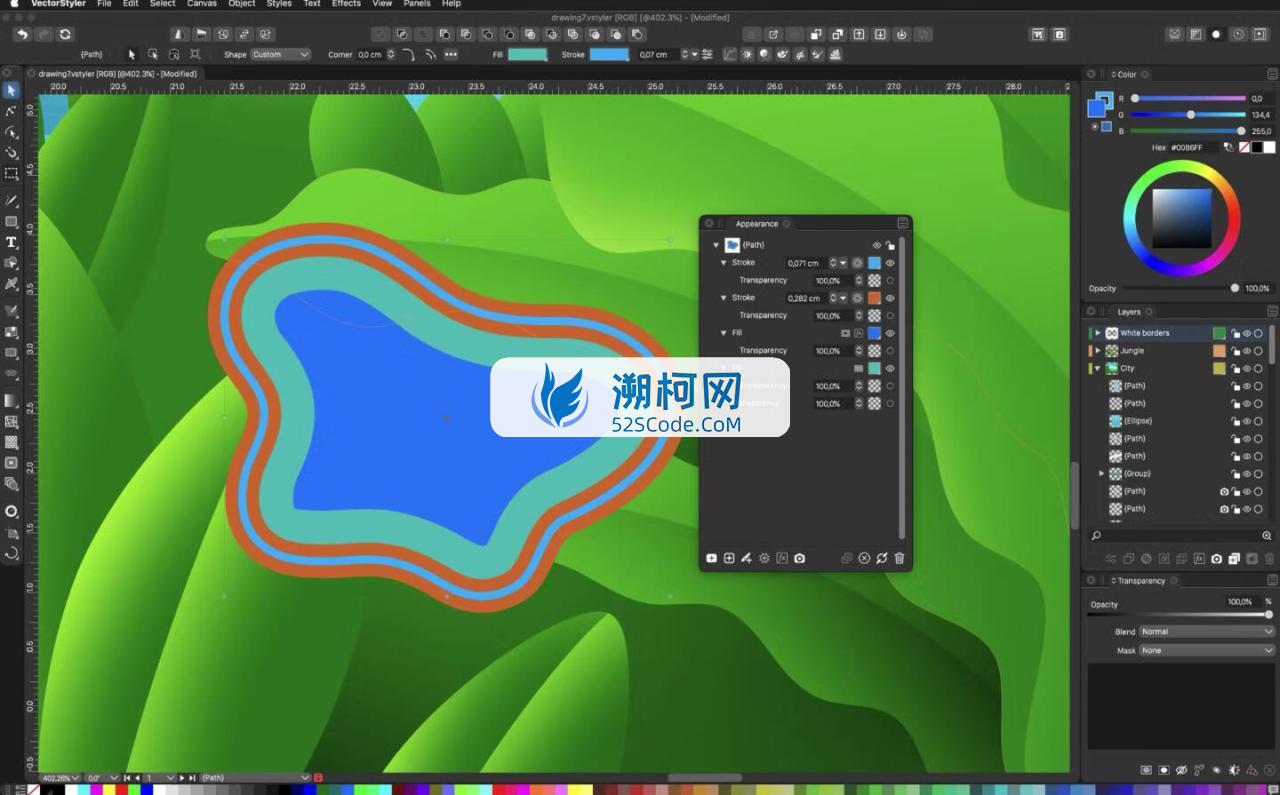Open the Object menu
This screenshot has height=795, width=1280.
(x=242, y=4)
